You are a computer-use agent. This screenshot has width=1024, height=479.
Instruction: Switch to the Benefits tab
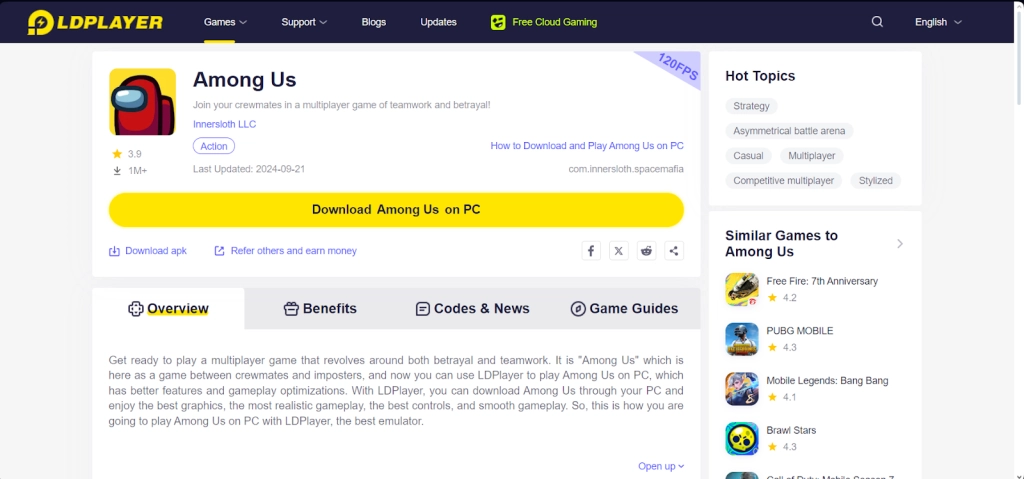coord(320,308)
